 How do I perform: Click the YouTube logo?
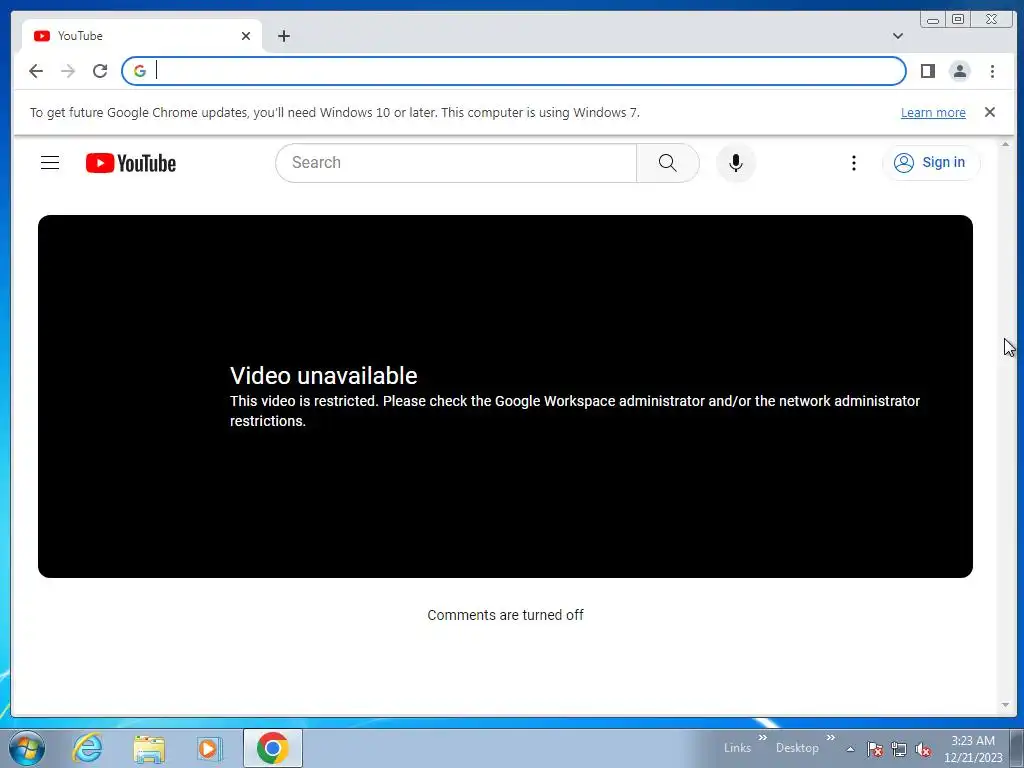(x=131, y=163)
